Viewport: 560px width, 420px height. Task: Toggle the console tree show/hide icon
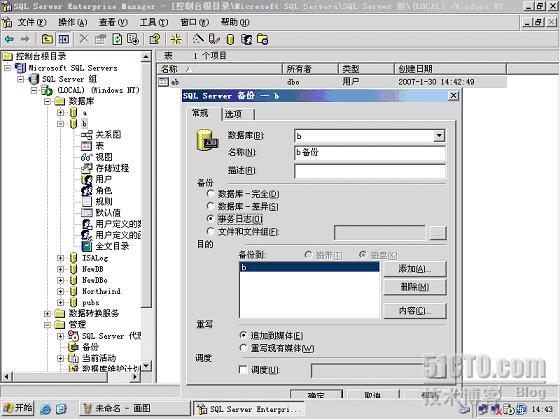(x=64, y=39)
